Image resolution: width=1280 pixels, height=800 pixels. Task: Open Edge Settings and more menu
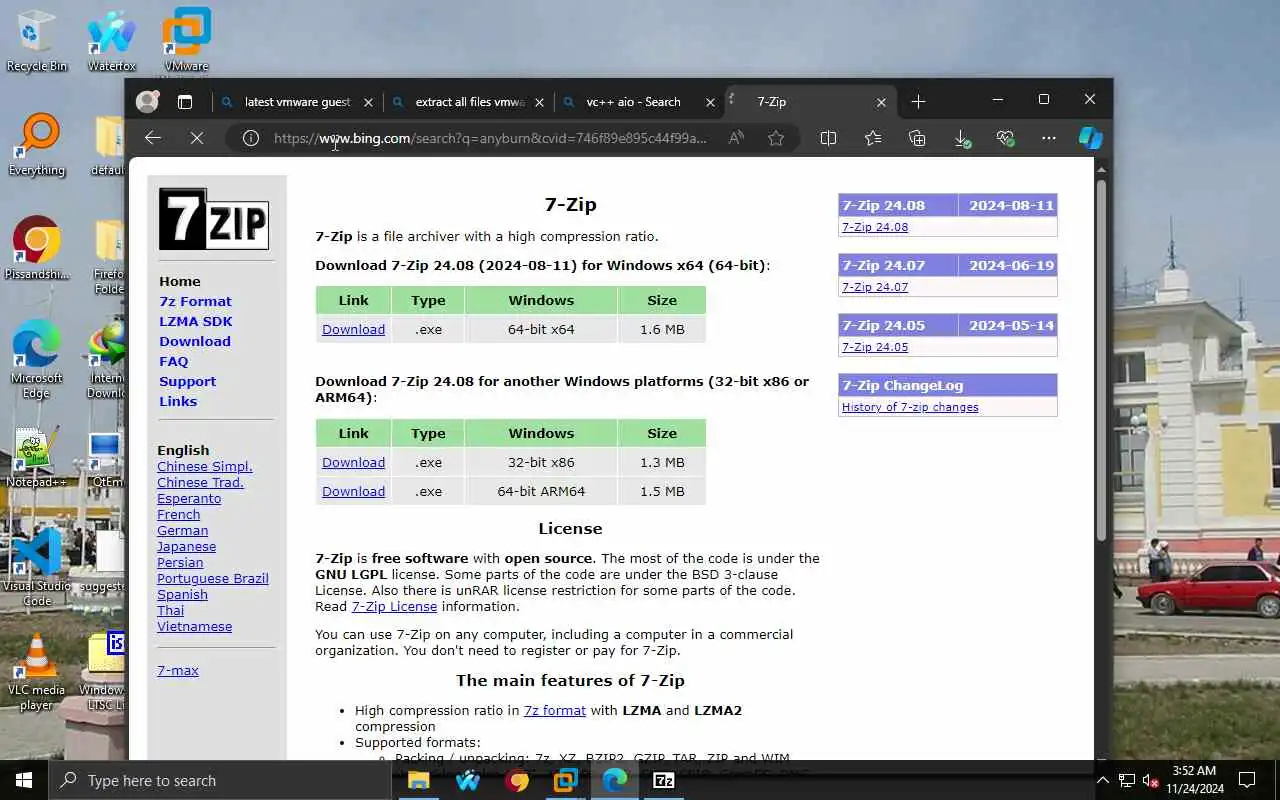click(1048, 138)
